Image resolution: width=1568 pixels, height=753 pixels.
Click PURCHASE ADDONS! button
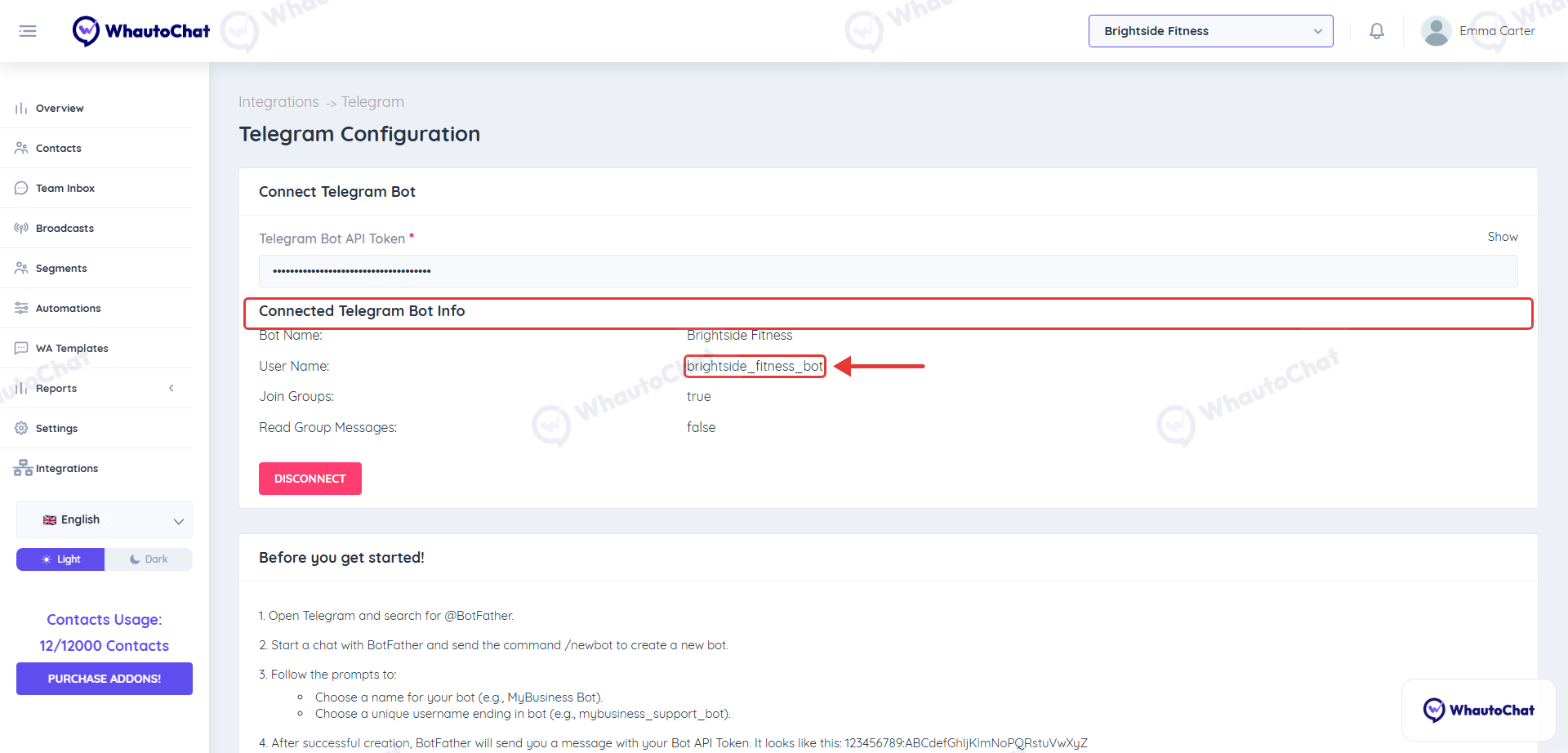[105, 679]
